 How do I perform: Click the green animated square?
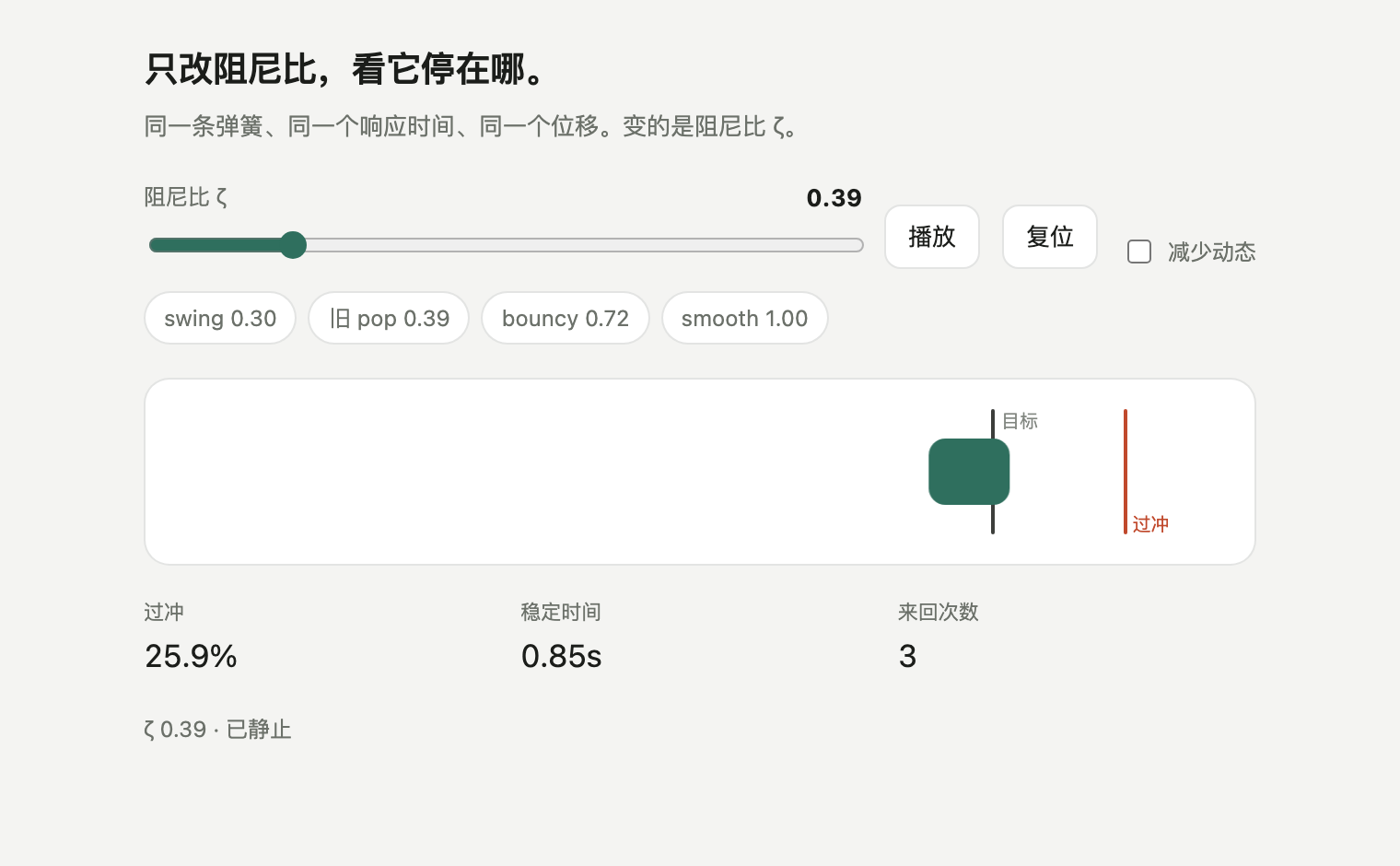point(969,472)
